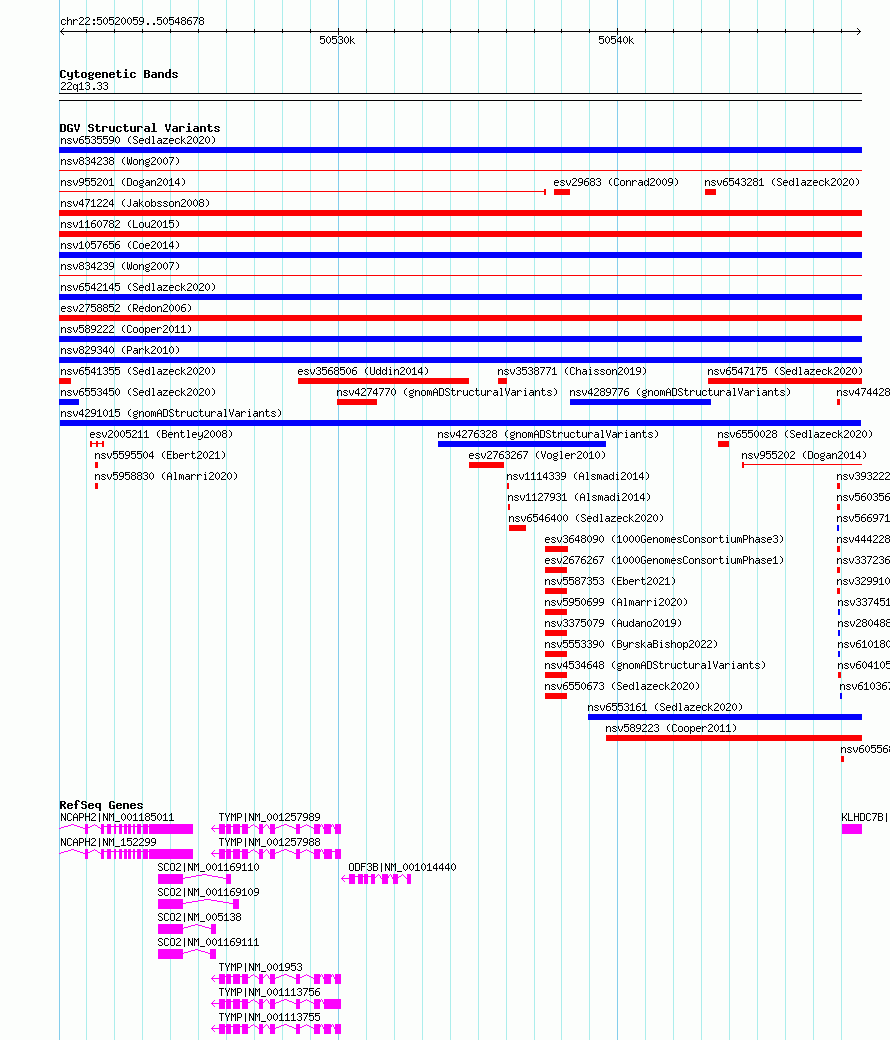
Task: Select the nsv4289776 gnomAD variant label
Action: point(680,393)
